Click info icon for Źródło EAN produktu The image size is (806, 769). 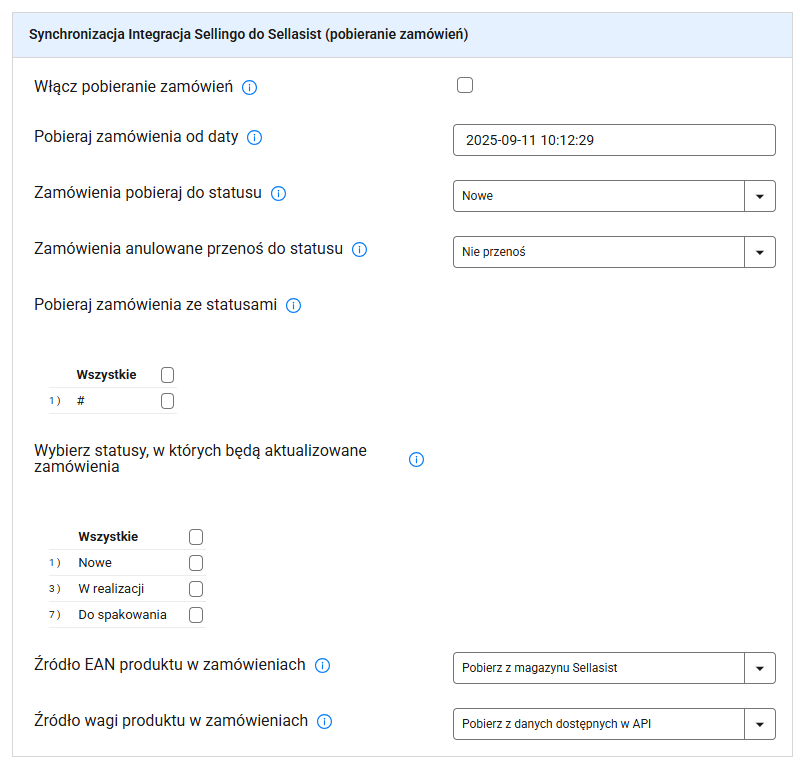[323, 666]
